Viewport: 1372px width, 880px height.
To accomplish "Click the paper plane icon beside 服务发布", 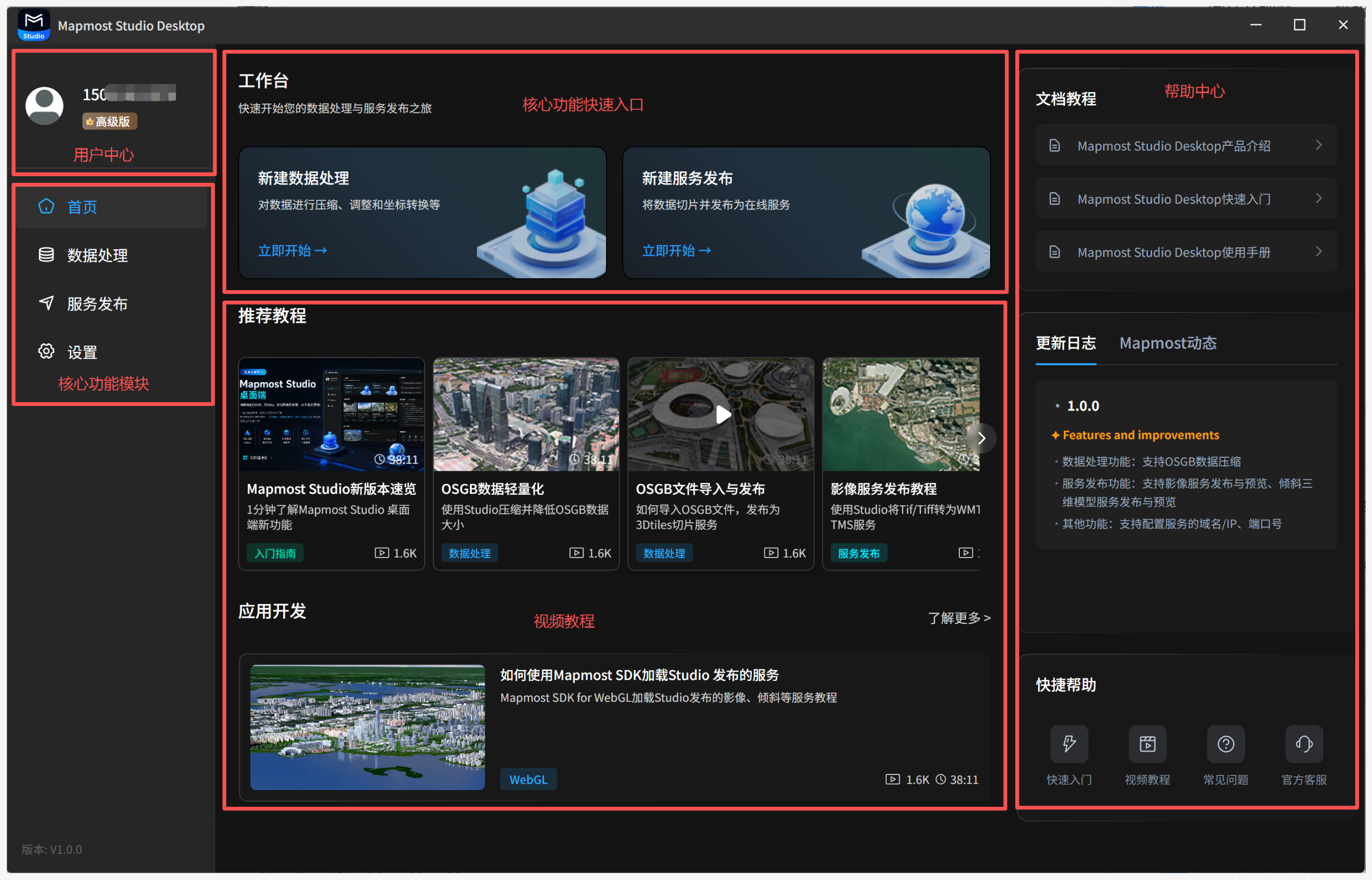I will (x=46, y=303).
